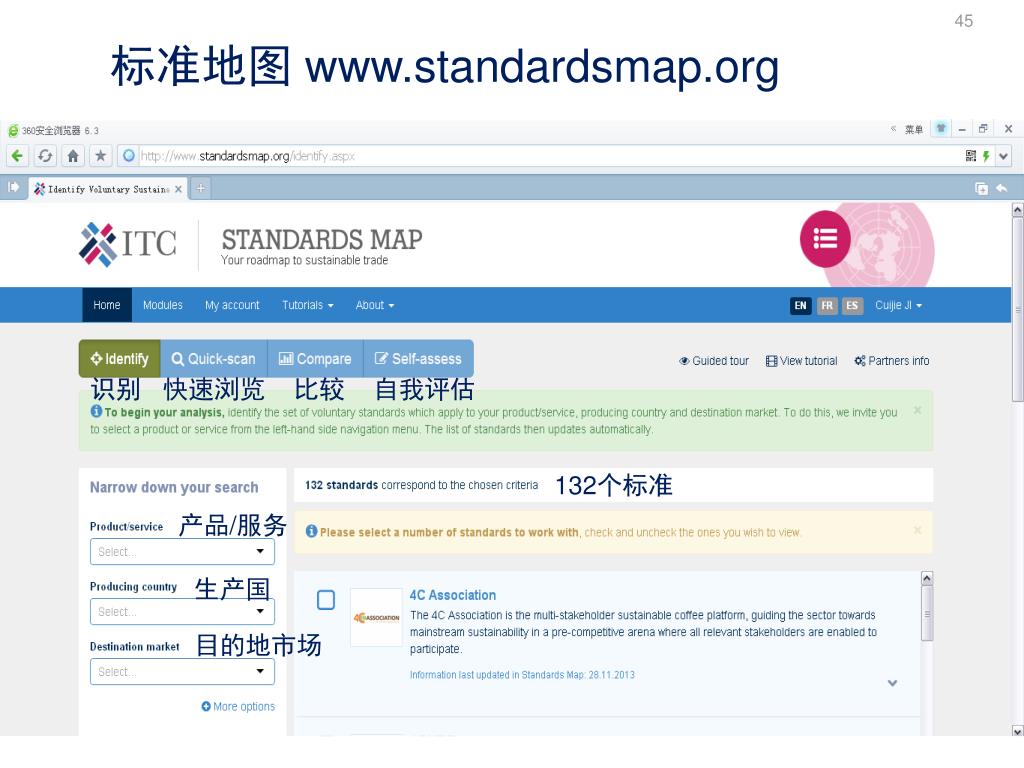Open View tutorial link
The image size is (1024, 768).
click(801, 360)
